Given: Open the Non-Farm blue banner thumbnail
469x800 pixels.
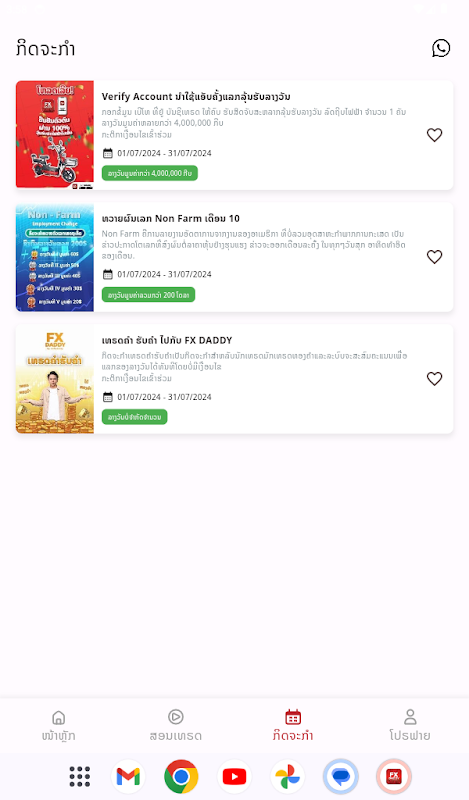Looking at the screenshot, I should pos(55,257).
